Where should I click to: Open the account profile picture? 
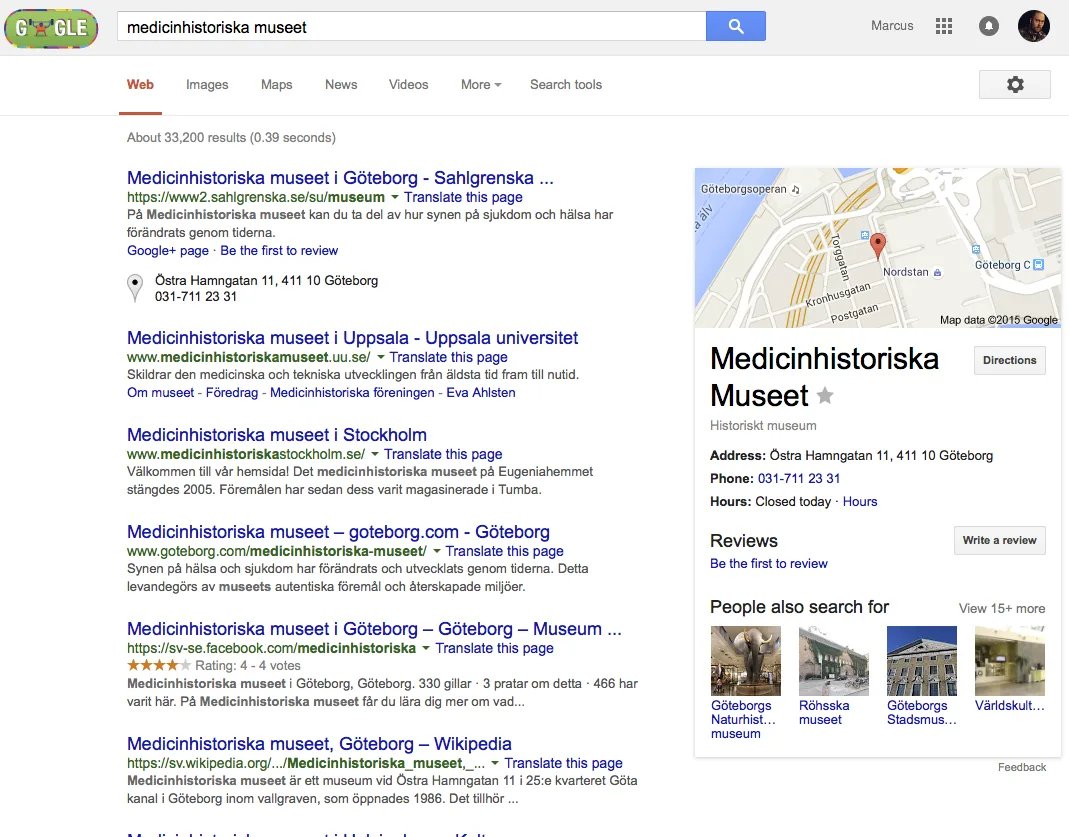tap(1034, 26)
